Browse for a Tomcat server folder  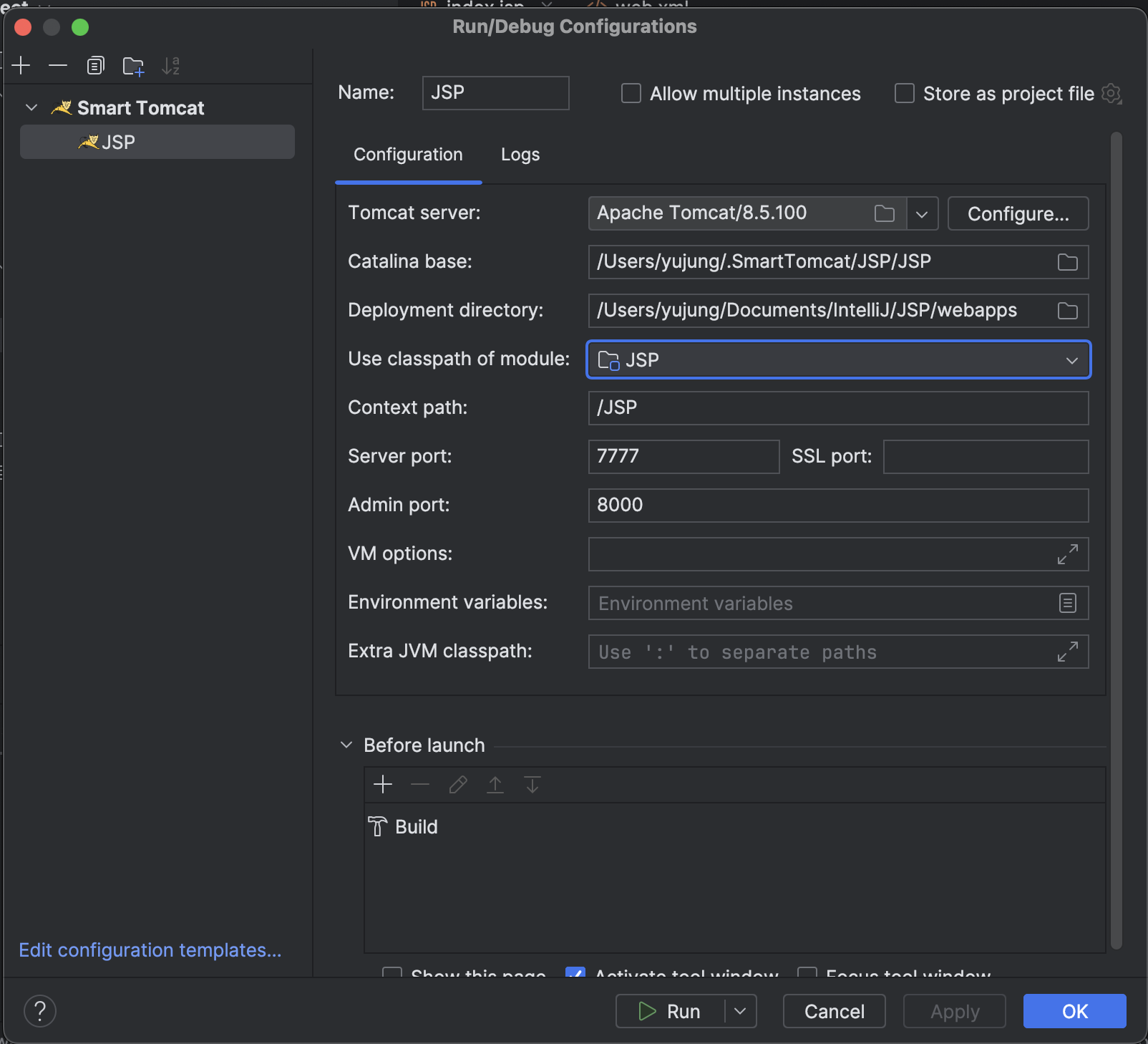pyautogui.click(x=885, y=213)
